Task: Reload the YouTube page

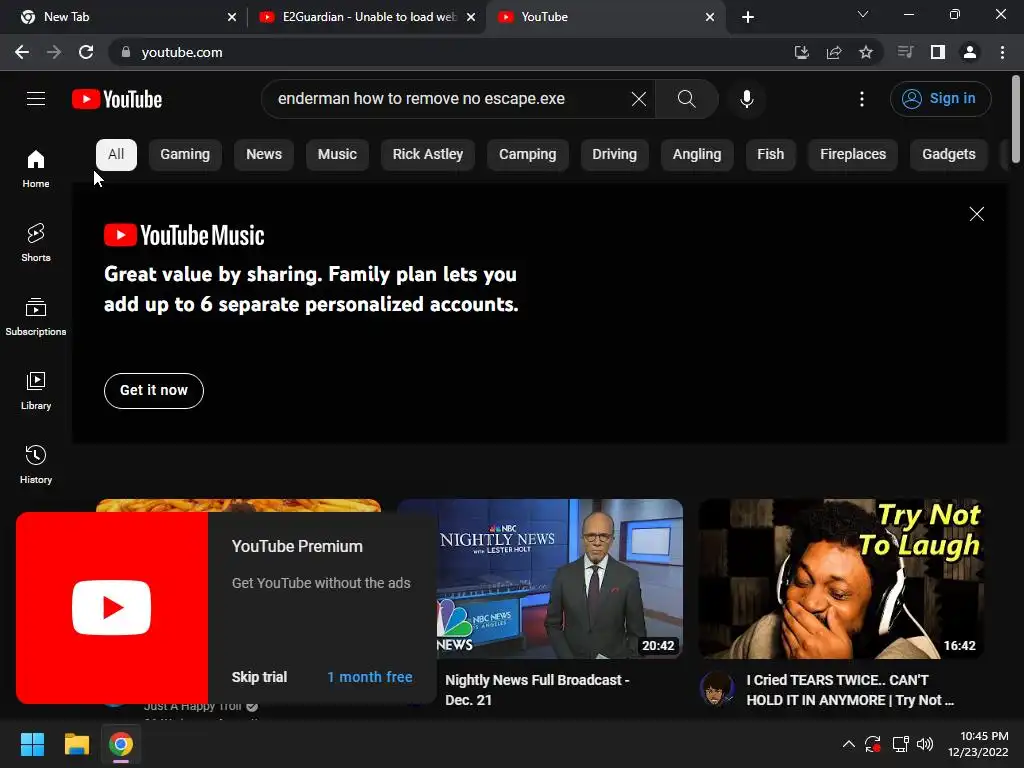Action: 86,52
